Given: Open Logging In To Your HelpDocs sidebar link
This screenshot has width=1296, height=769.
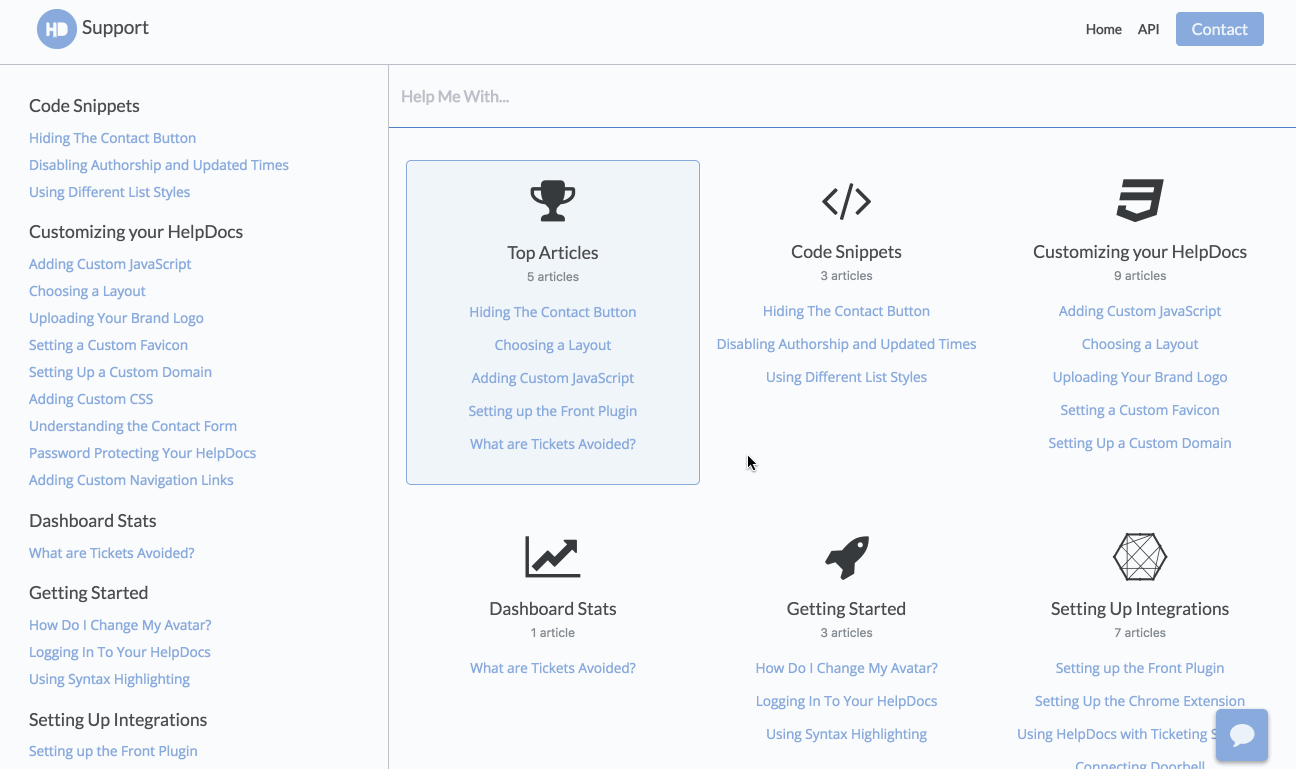Looking at the screenshot, I should click(x=120, y=652).
